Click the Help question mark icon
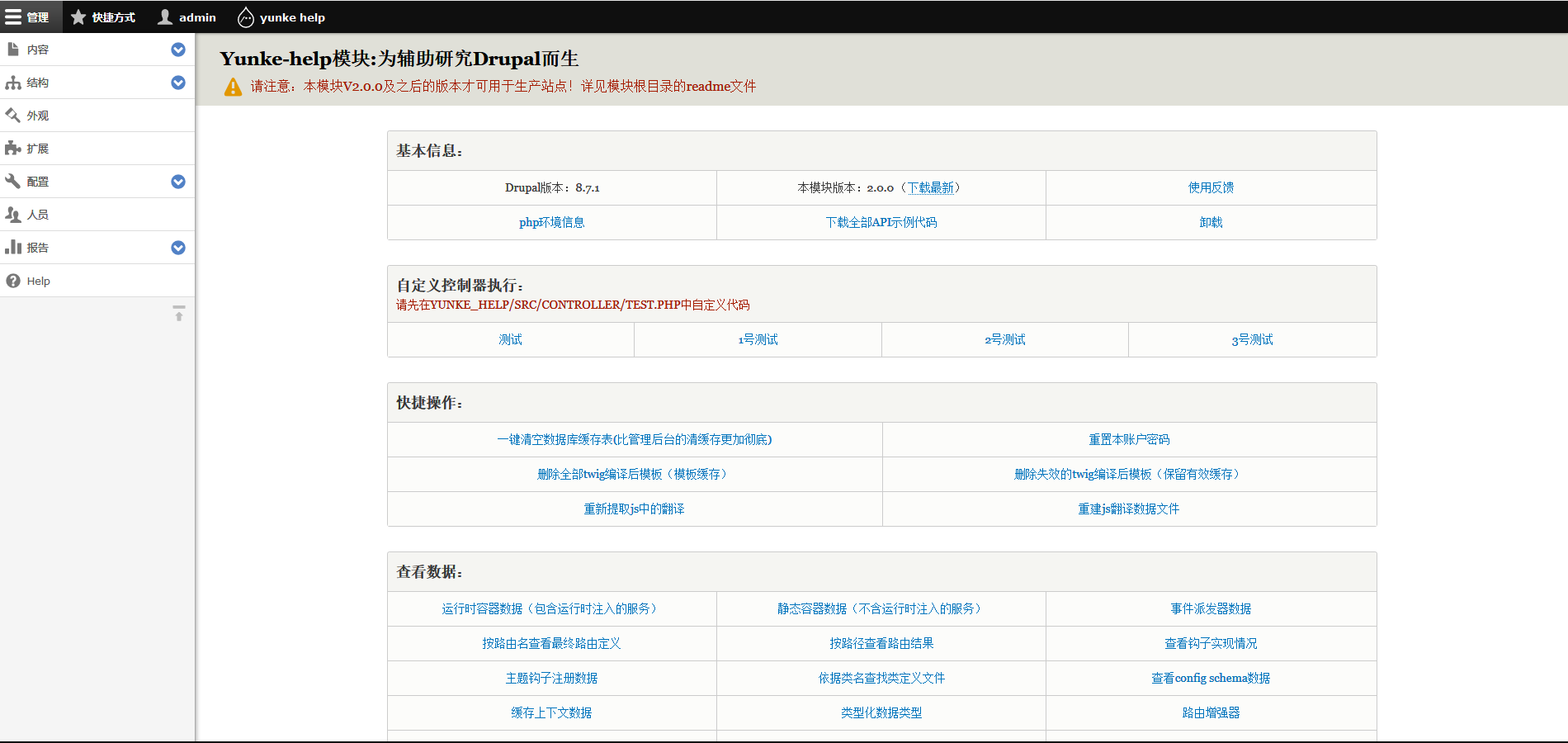Image resolution: width=1568 pixels, height=743 pixels. click(13, 281)
